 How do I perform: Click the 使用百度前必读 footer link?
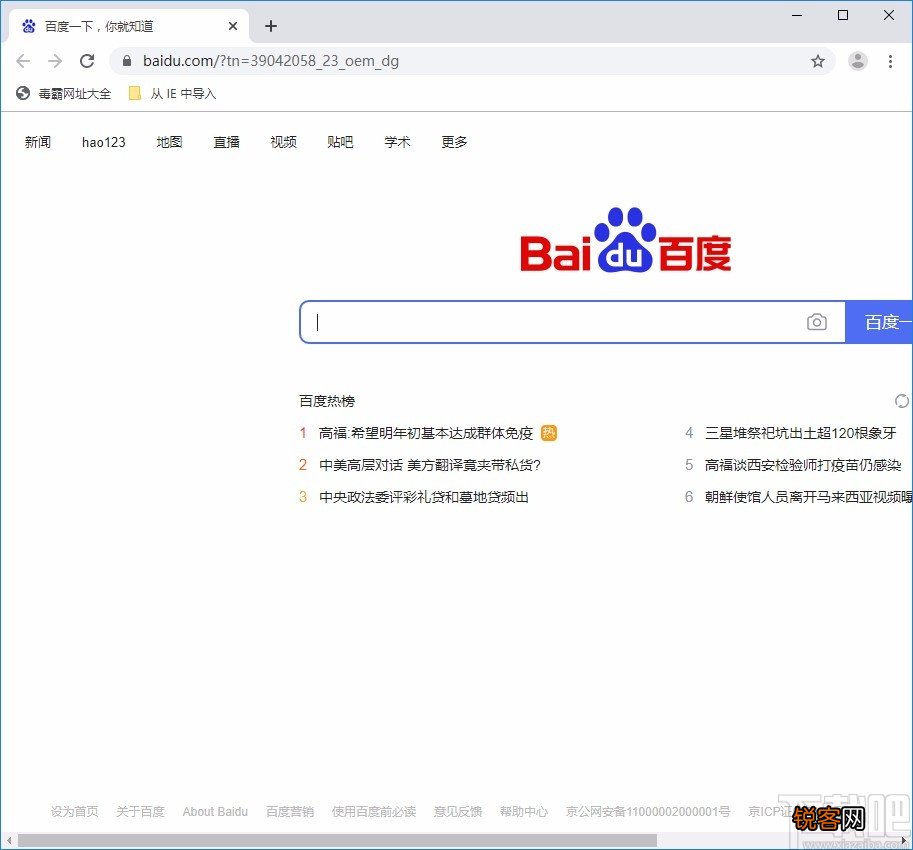click(x=374, y=811)
